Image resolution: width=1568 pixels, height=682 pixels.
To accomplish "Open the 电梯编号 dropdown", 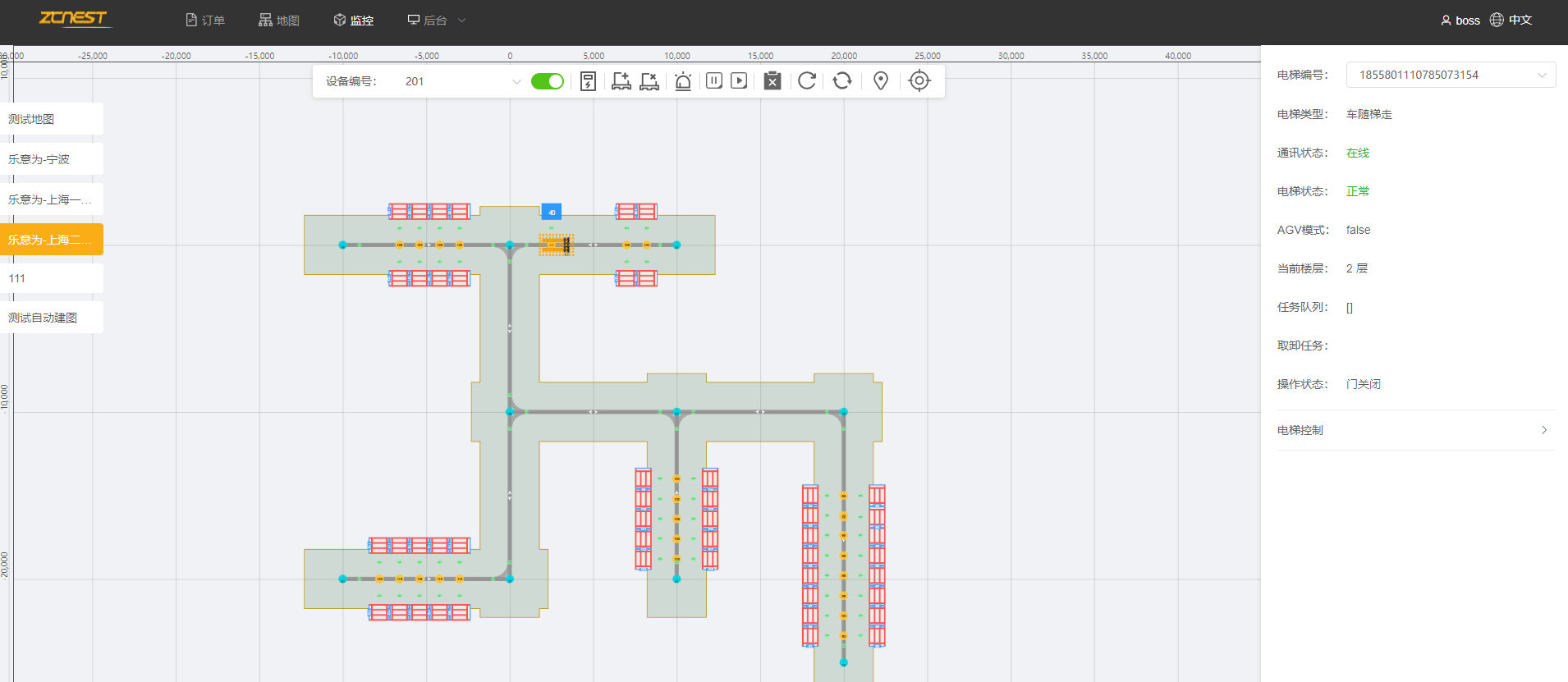I will [x=1451, y=75].
